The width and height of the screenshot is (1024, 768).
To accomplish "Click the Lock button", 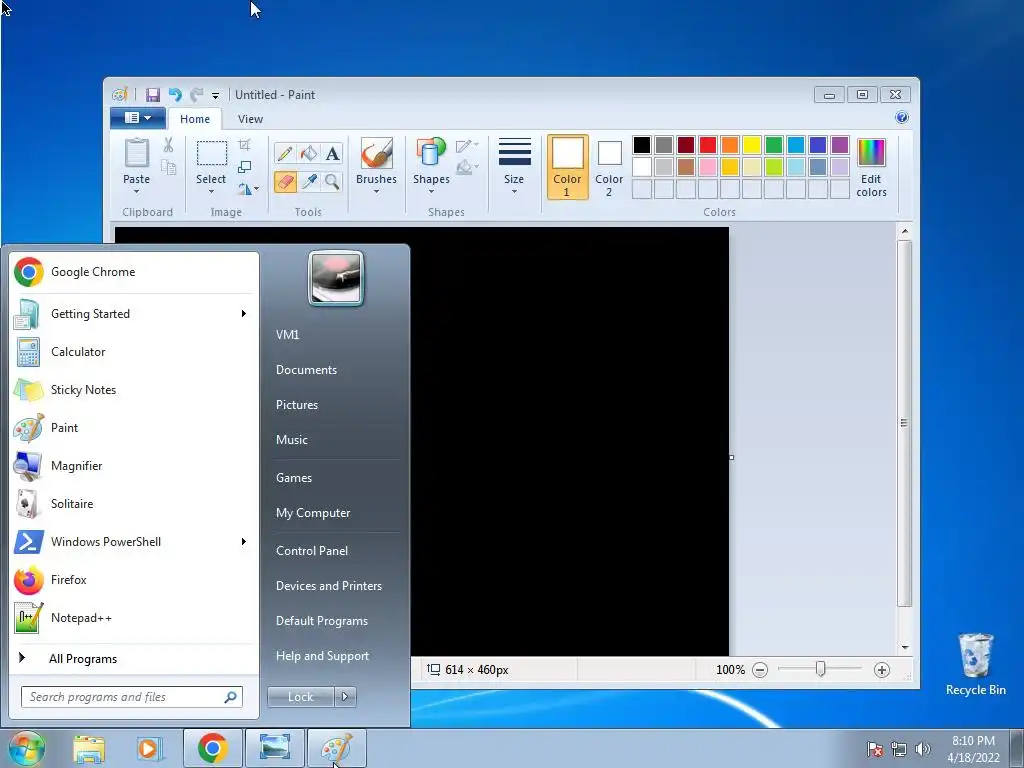I will tap(300, 697).
